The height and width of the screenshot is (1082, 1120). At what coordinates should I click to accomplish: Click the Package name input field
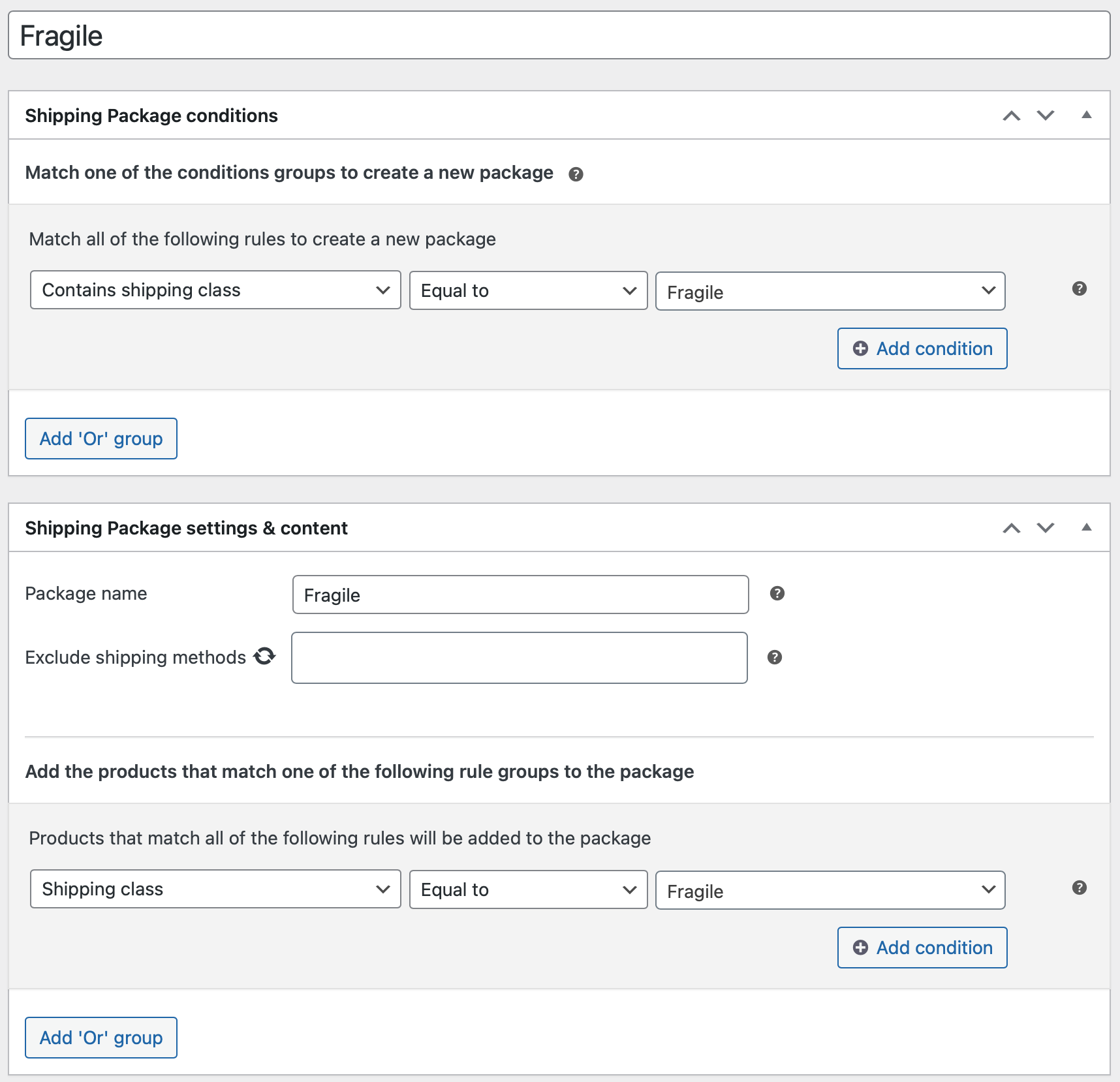520,595
